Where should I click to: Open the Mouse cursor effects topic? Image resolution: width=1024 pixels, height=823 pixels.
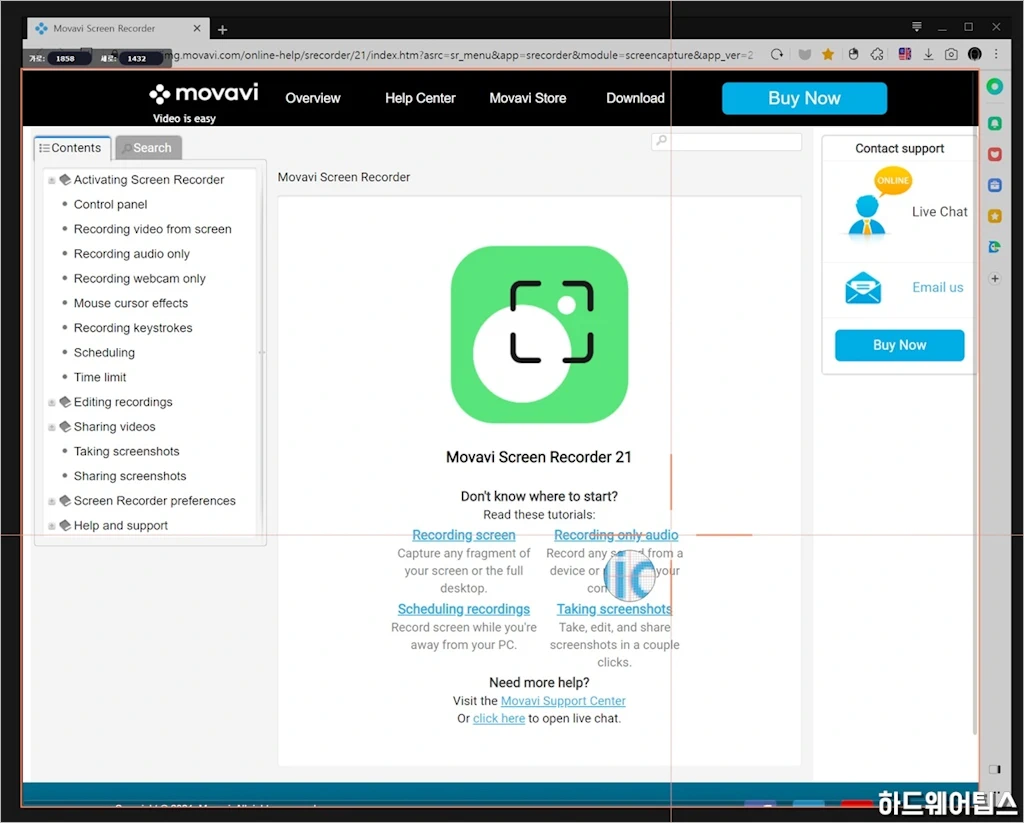[131, 303]
